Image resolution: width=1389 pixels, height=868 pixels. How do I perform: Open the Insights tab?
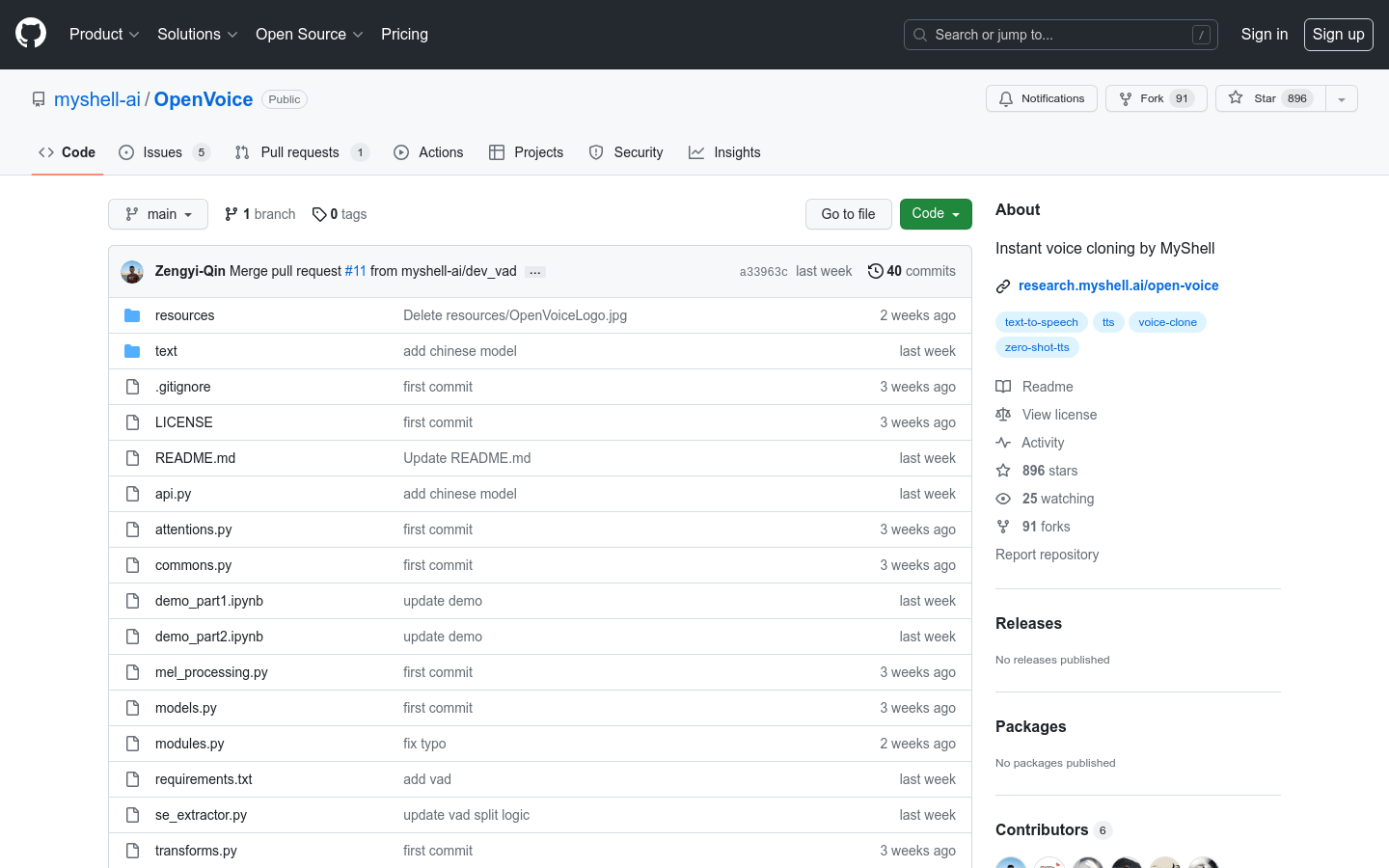pos(724,152)
